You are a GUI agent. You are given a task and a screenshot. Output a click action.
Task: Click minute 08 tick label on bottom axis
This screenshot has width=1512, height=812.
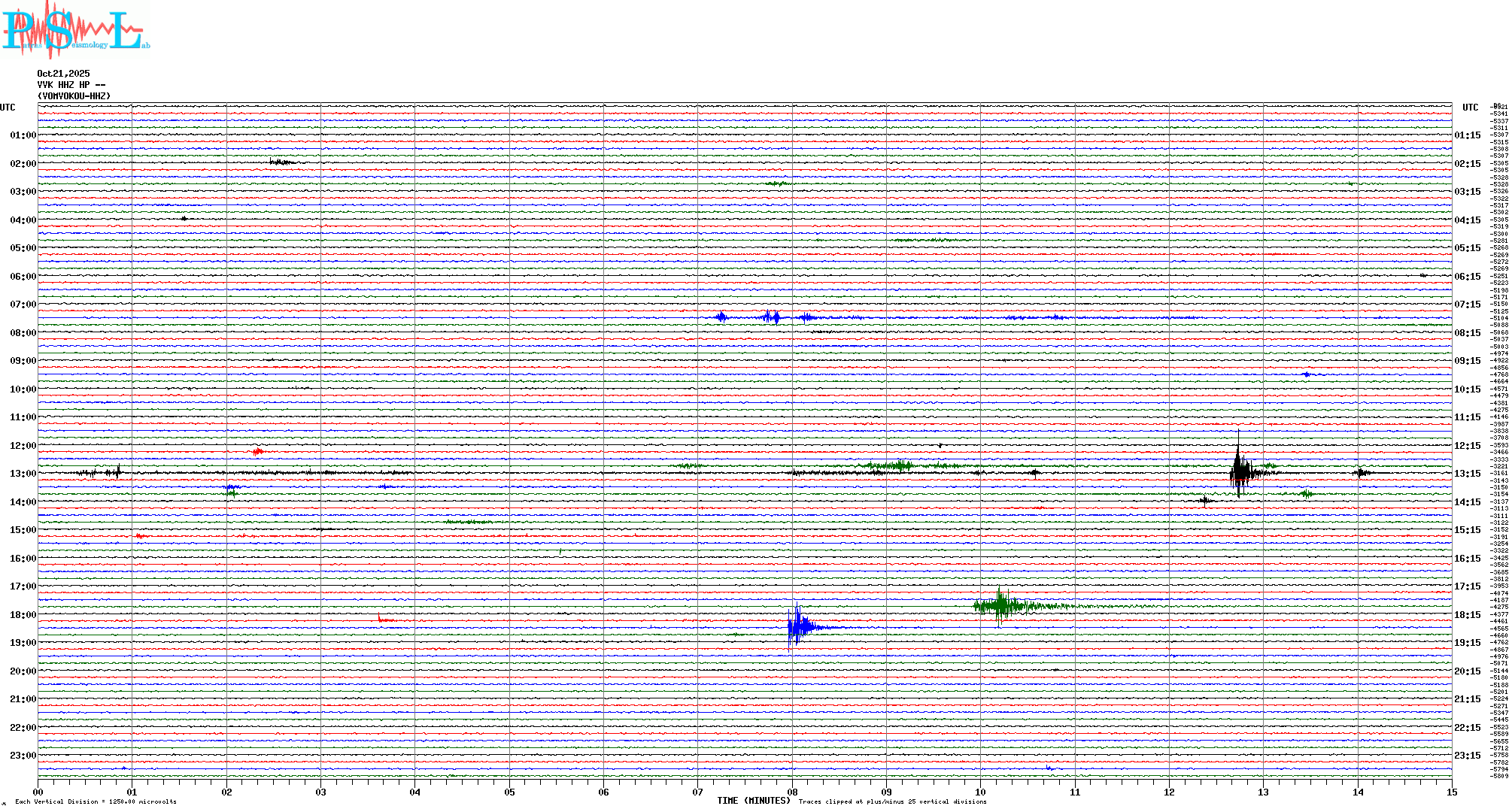(x=792, y=792)
